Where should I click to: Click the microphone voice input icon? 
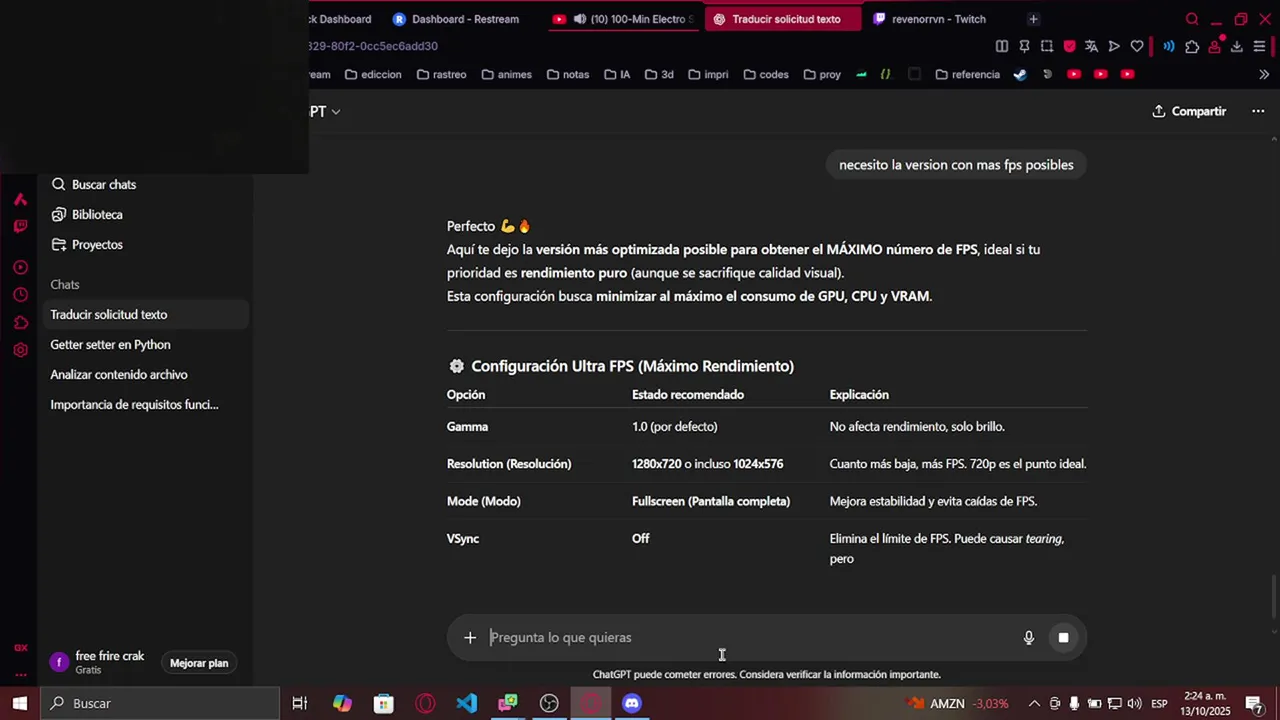(1028, 638)
